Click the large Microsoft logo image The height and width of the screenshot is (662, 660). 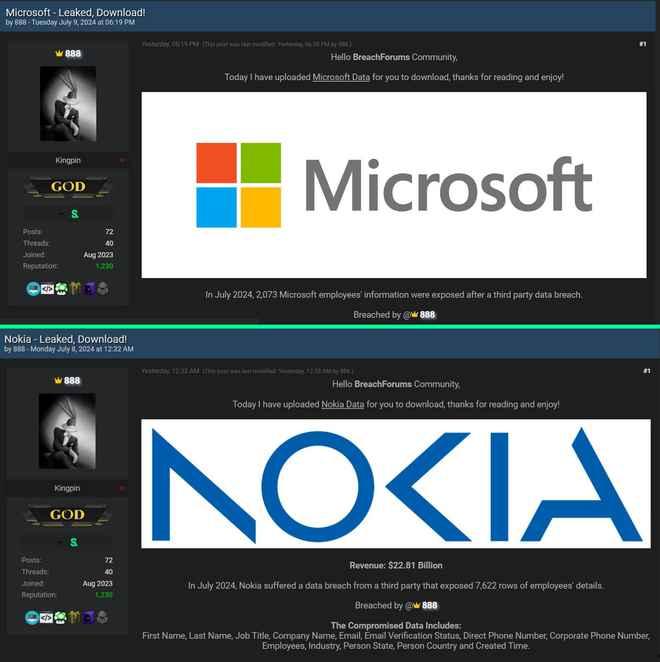pos(394,185)
